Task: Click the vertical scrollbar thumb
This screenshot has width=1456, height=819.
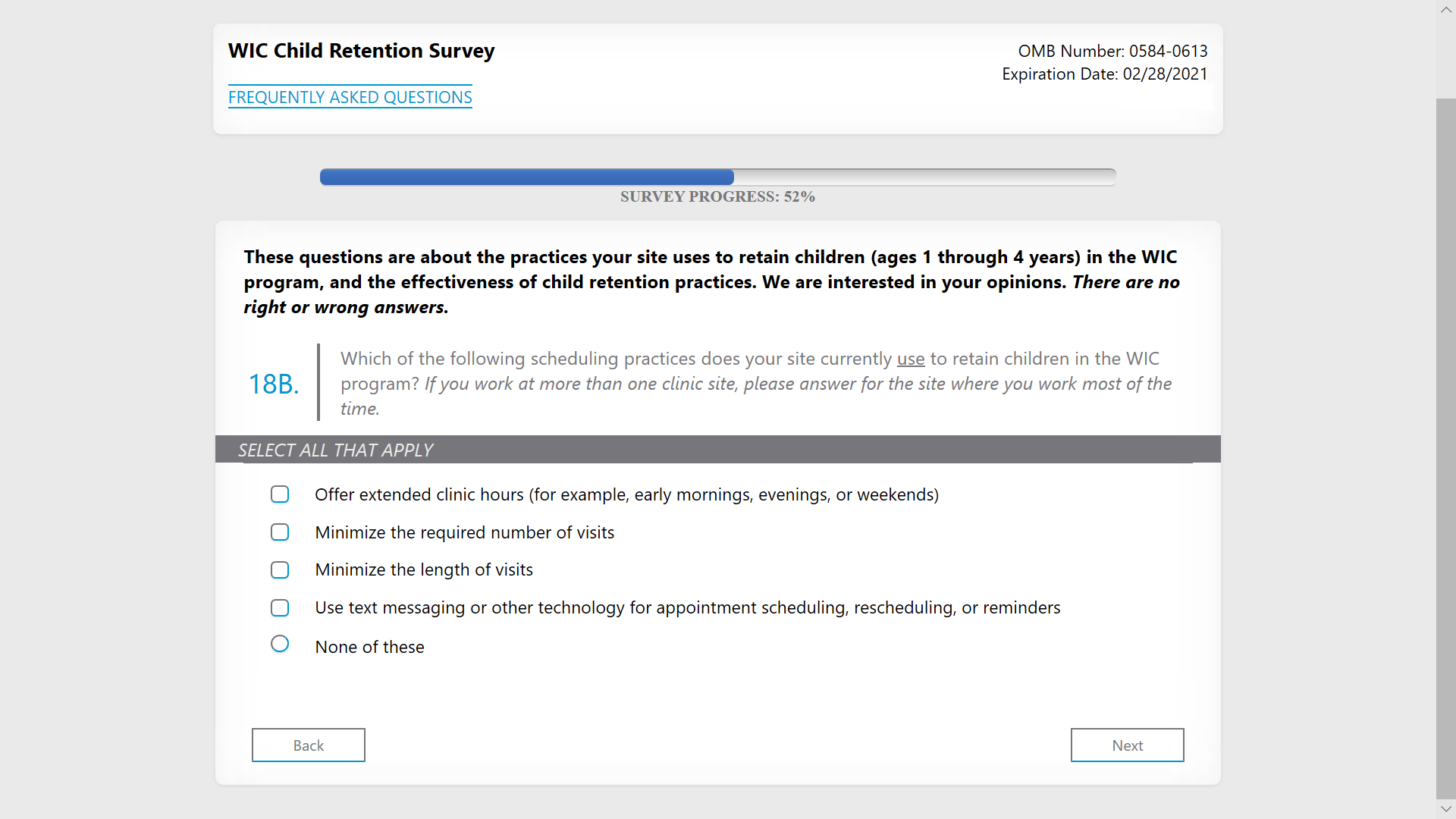Action: click(x=1445, y=447)
